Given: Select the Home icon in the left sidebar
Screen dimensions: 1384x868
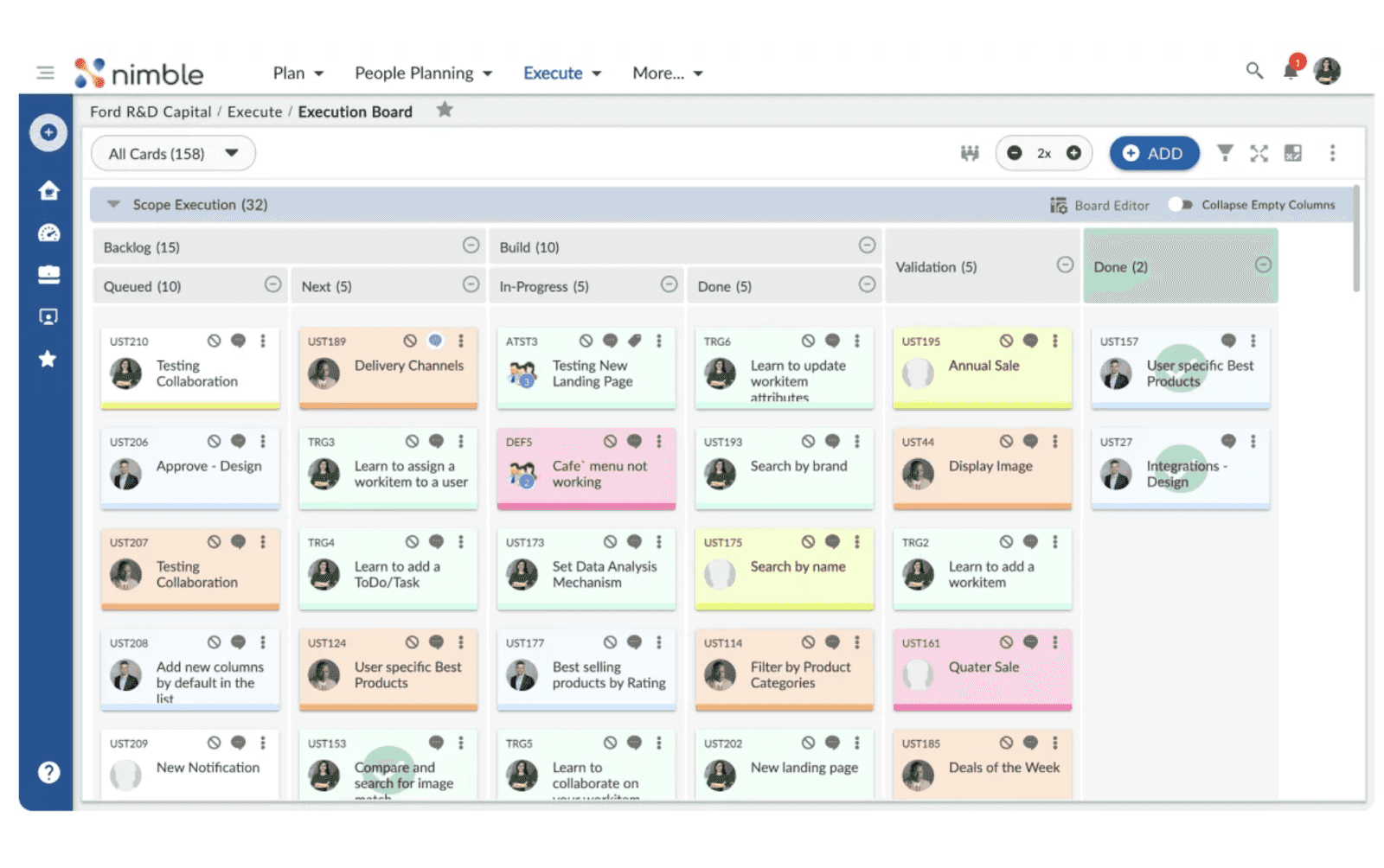Looking at the screenshot, I should (48, 192).
